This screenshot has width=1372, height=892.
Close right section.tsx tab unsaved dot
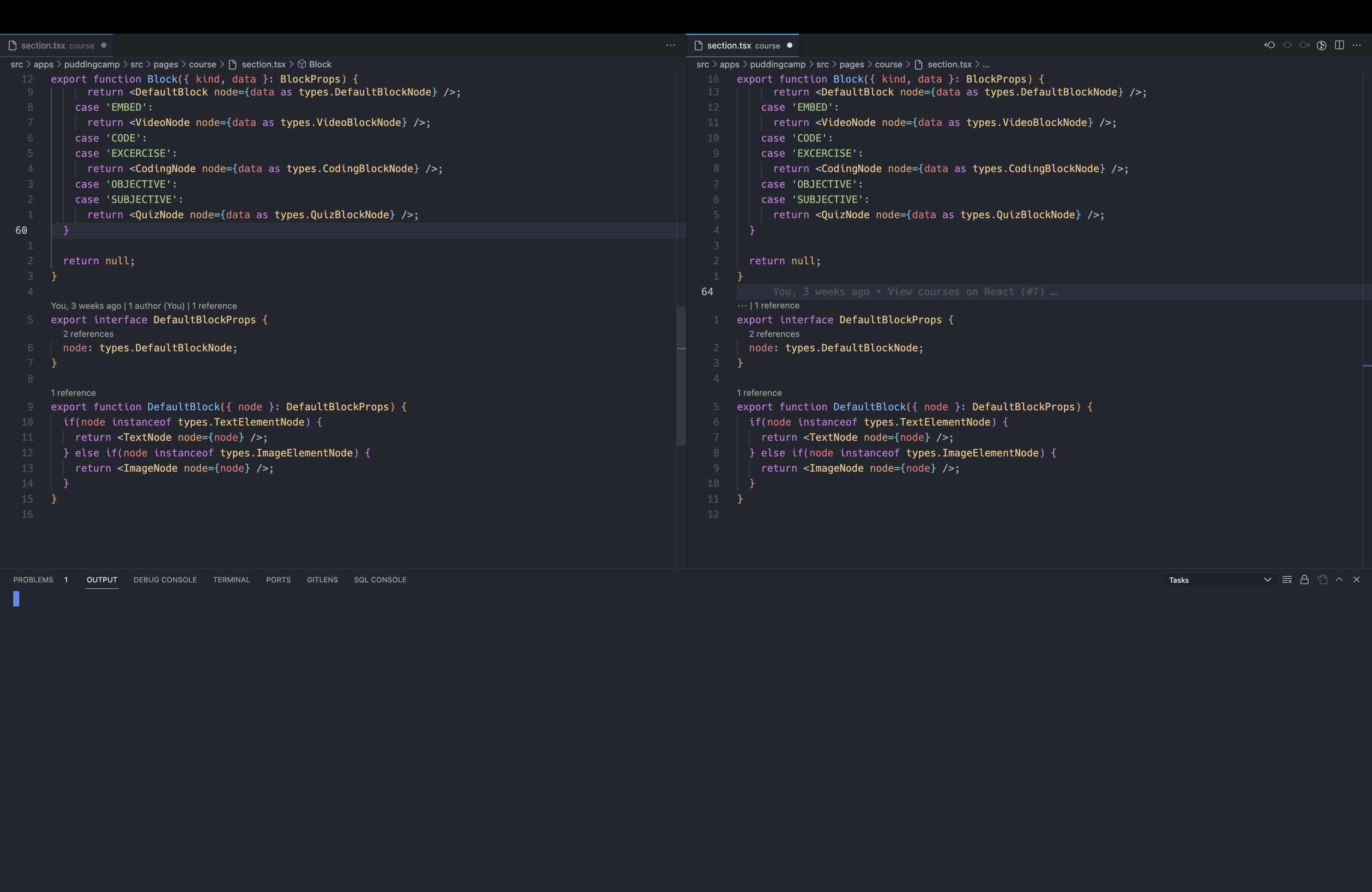[790, 45]
